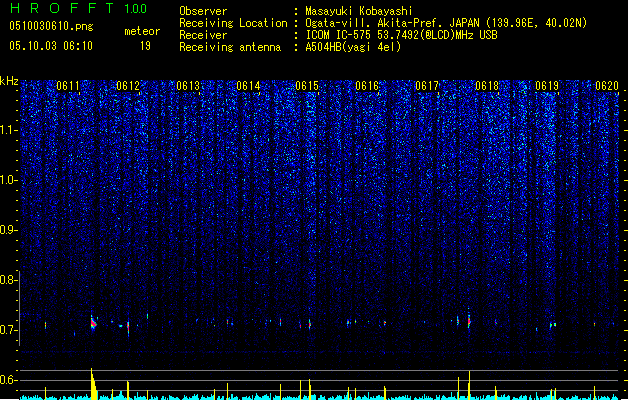The image size is (629, 400).
Task: Click the 1.0 frequency axis label
Action: pos(9,180)
